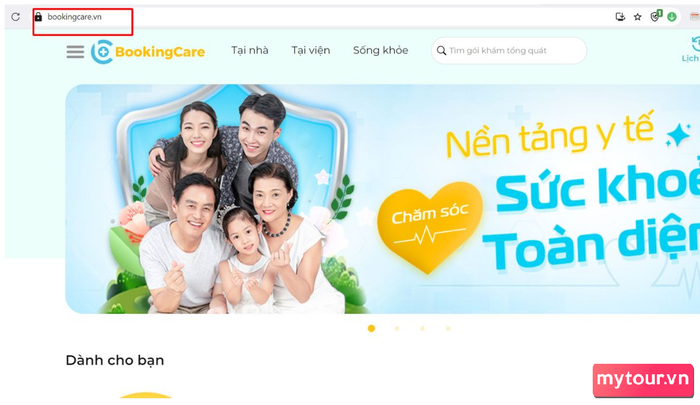Switch to the second banner carousel dot
This screenshot has width=700, height=405.
click(397, 328)
